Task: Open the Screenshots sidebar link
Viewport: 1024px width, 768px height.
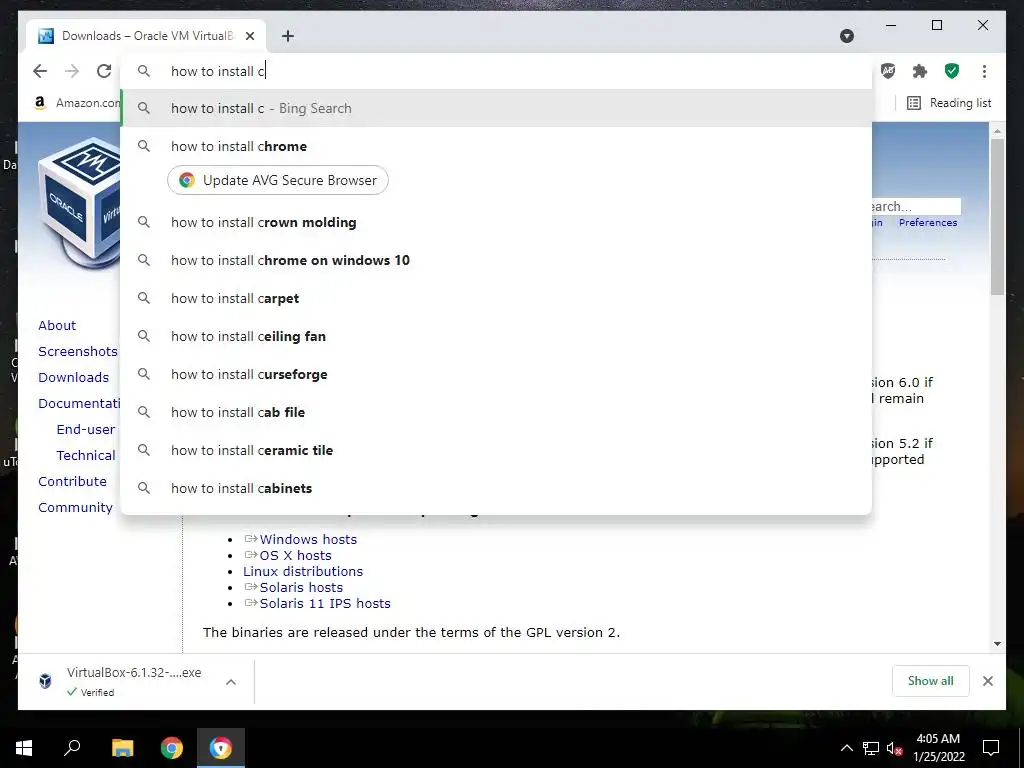Action: [78, 351]
